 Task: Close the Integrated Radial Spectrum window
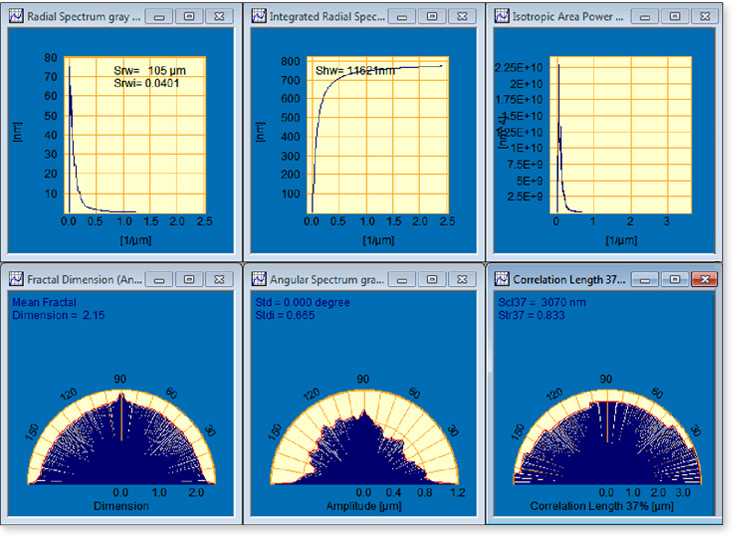[x=462, y=16]
